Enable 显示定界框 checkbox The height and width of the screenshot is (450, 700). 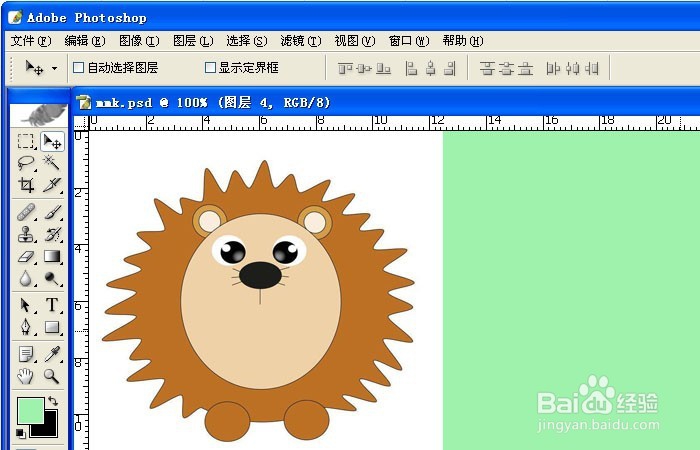[210, 67]
